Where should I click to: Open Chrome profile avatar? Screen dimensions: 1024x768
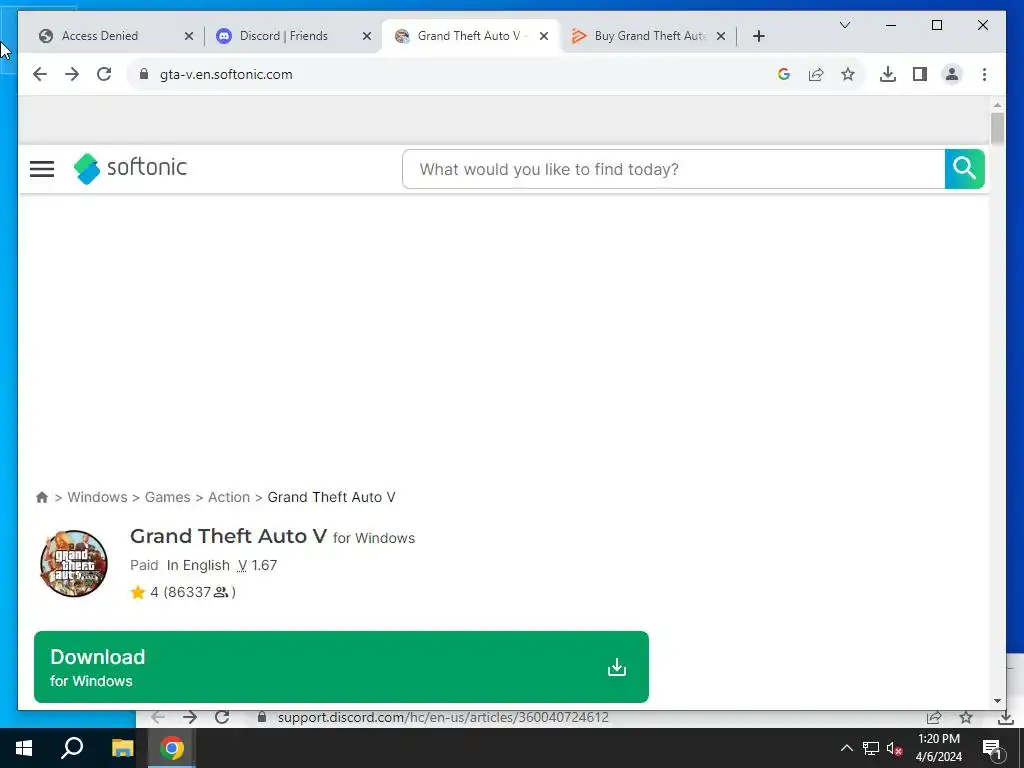952,74
